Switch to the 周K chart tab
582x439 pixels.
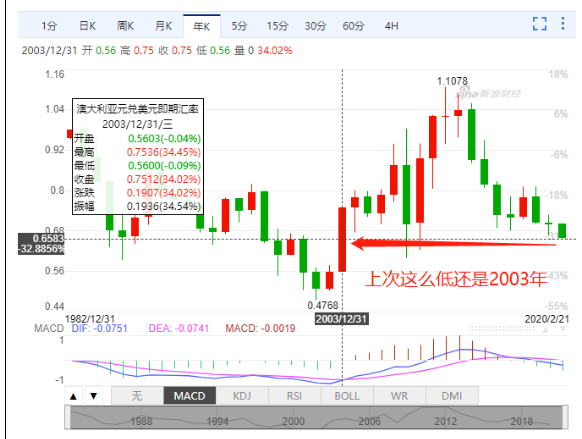(125, 26)
